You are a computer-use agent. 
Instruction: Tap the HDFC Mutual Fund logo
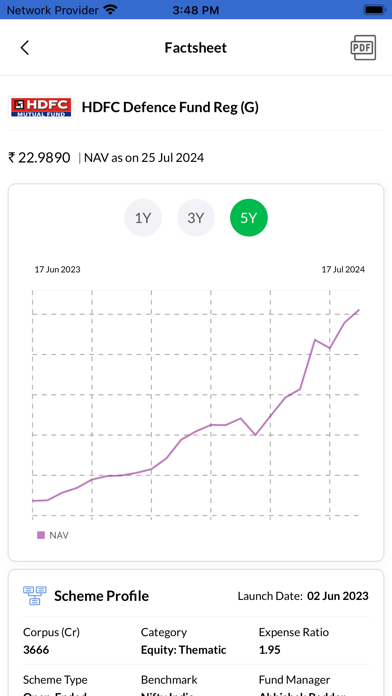pyautogui.click(x=41, y=107)
